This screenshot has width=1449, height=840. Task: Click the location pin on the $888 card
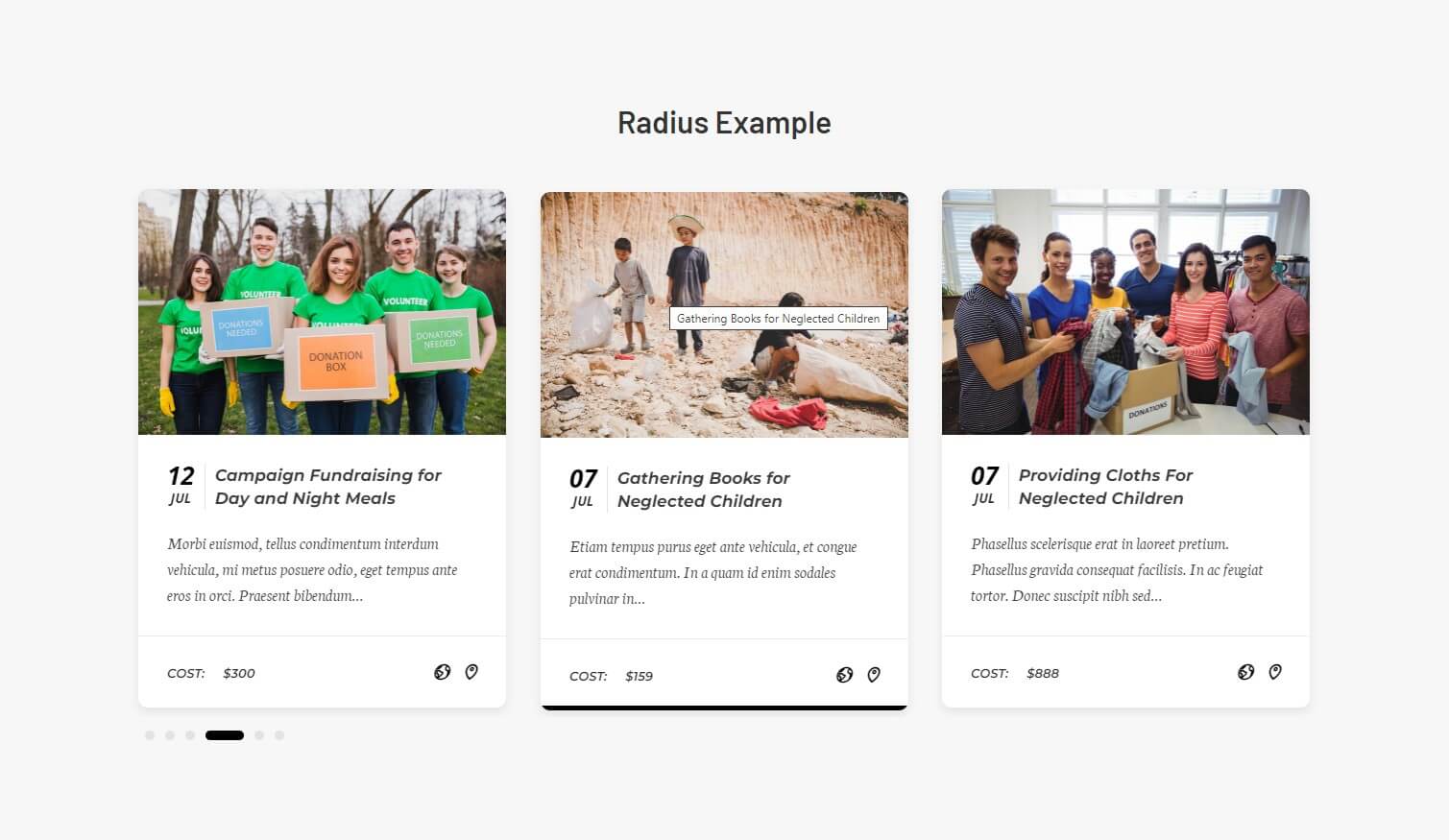1275,672
